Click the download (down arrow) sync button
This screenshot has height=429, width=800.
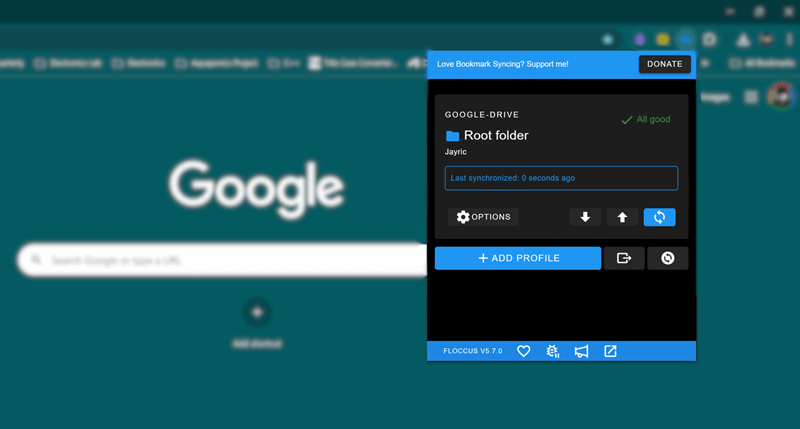[x=585, y=217]
